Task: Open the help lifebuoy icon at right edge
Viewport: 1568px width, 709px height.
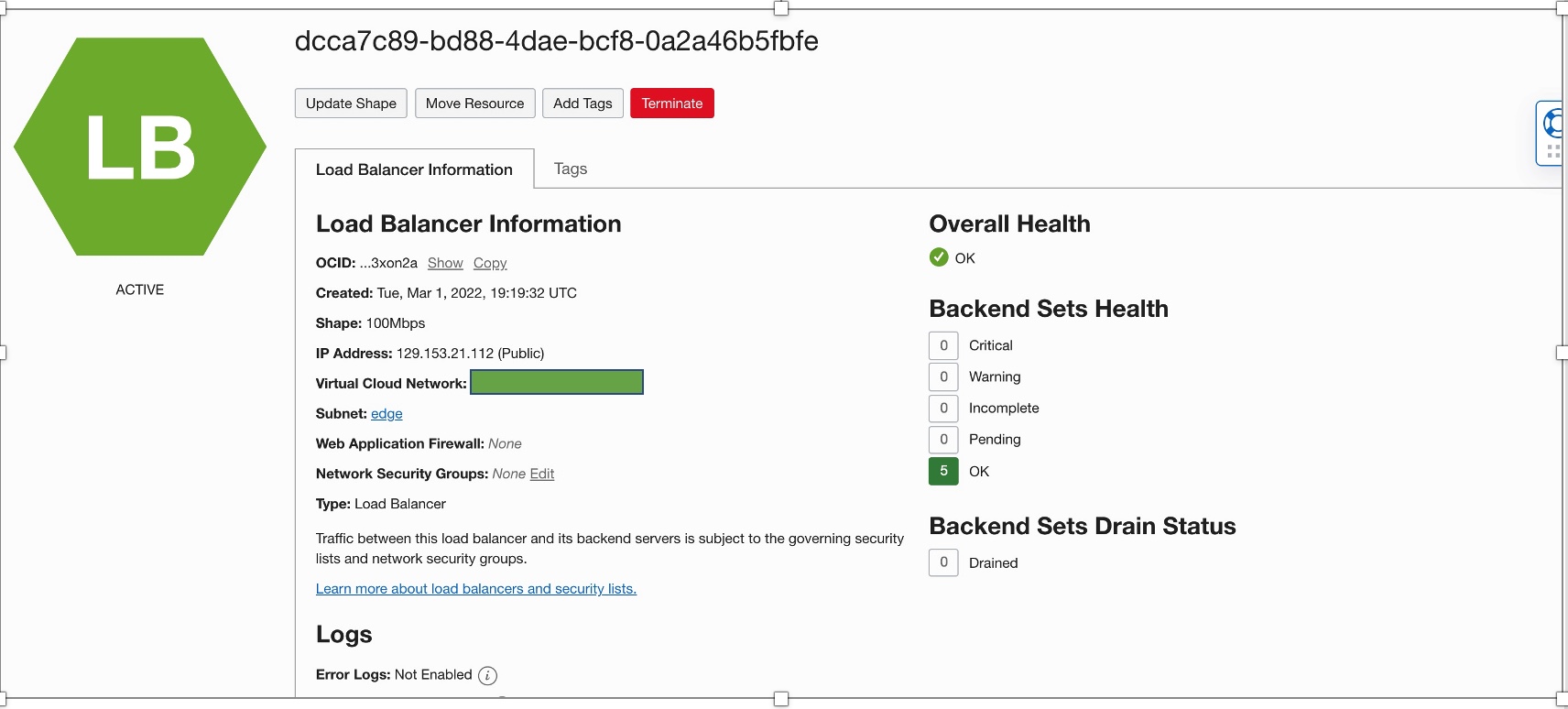Action: (1552, 123)
